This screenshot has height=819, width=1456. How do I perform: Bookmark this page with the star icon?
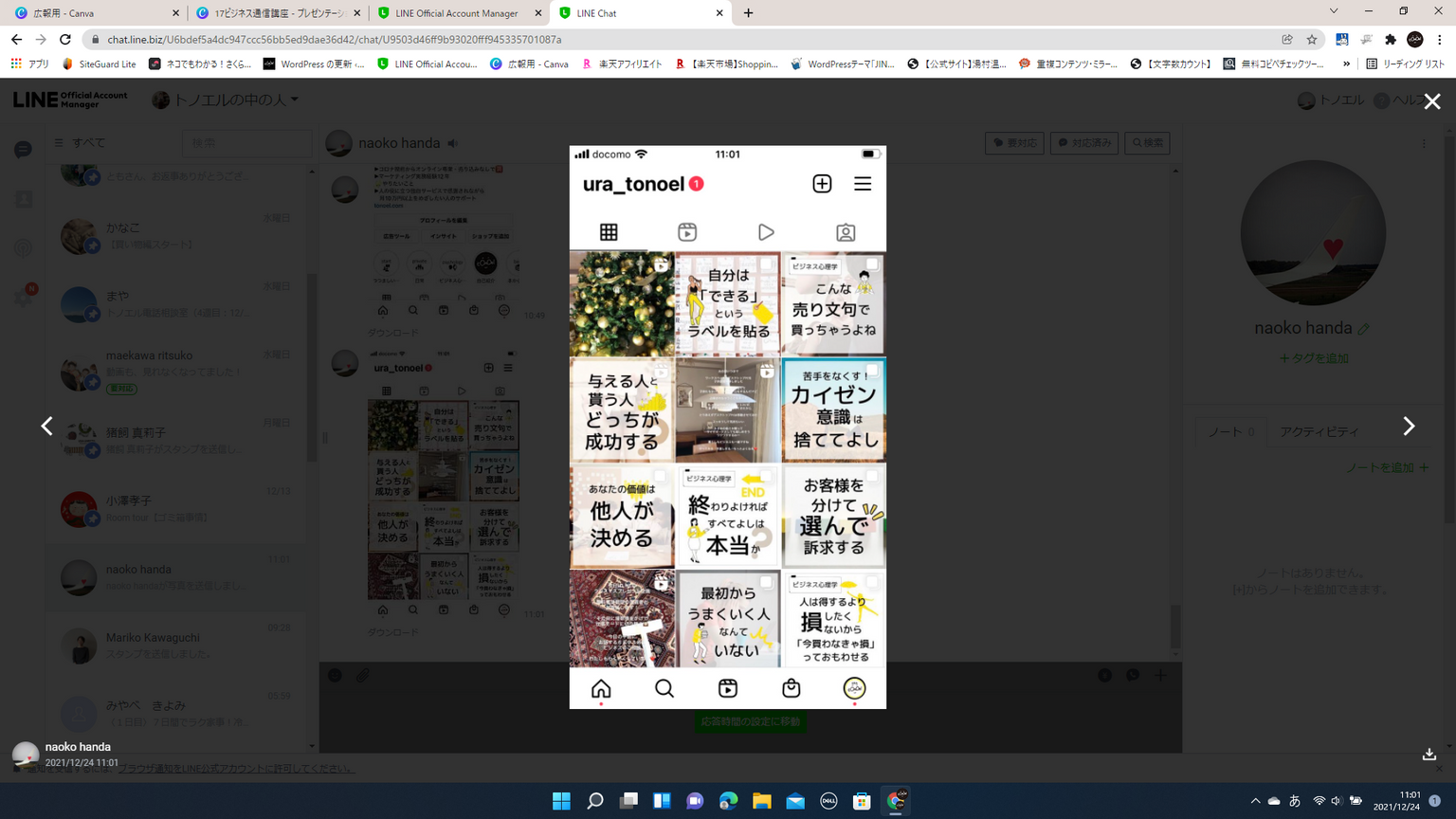pos(1312,40)
